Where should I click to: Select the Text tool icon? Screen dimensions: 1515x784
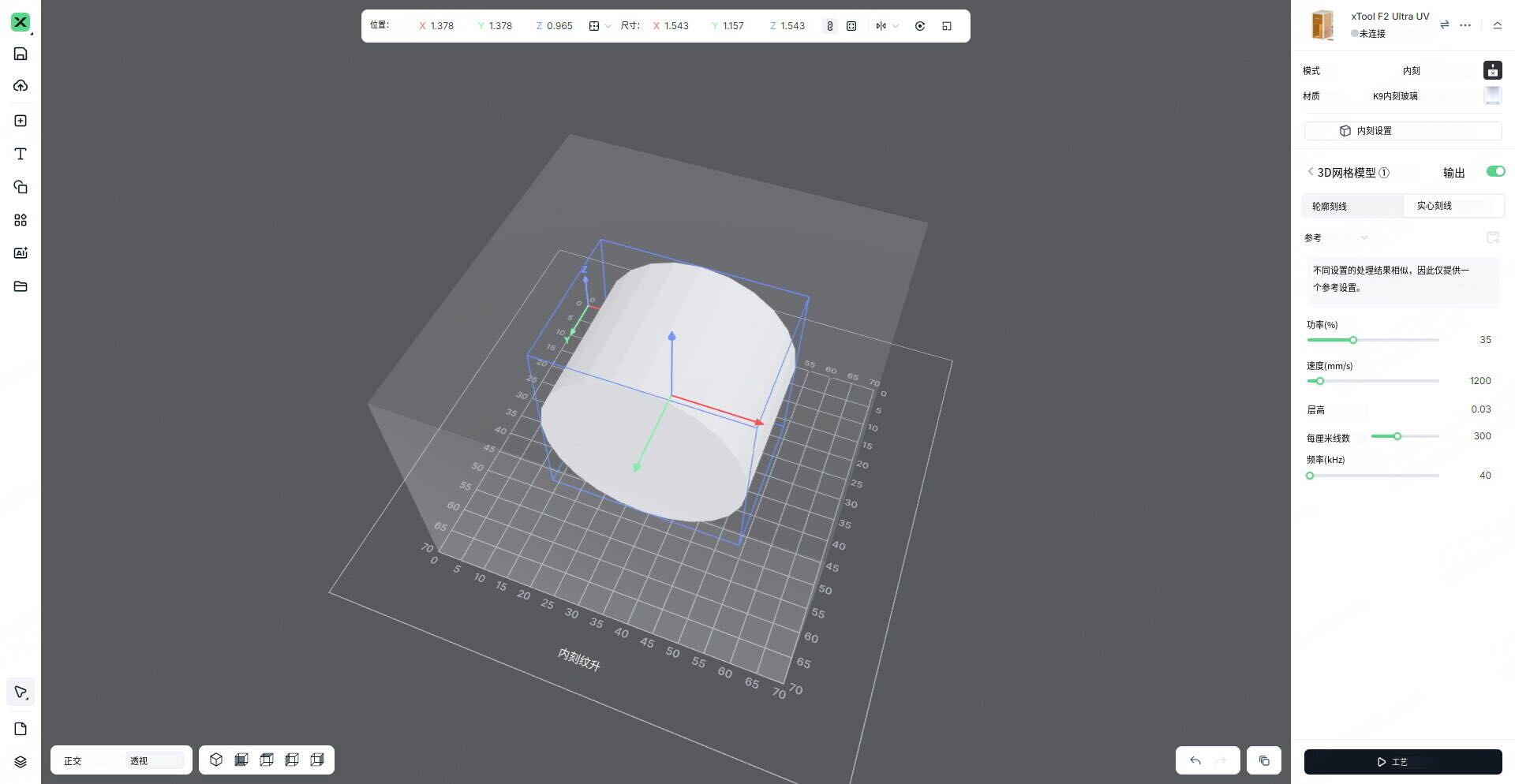[21, 154]
